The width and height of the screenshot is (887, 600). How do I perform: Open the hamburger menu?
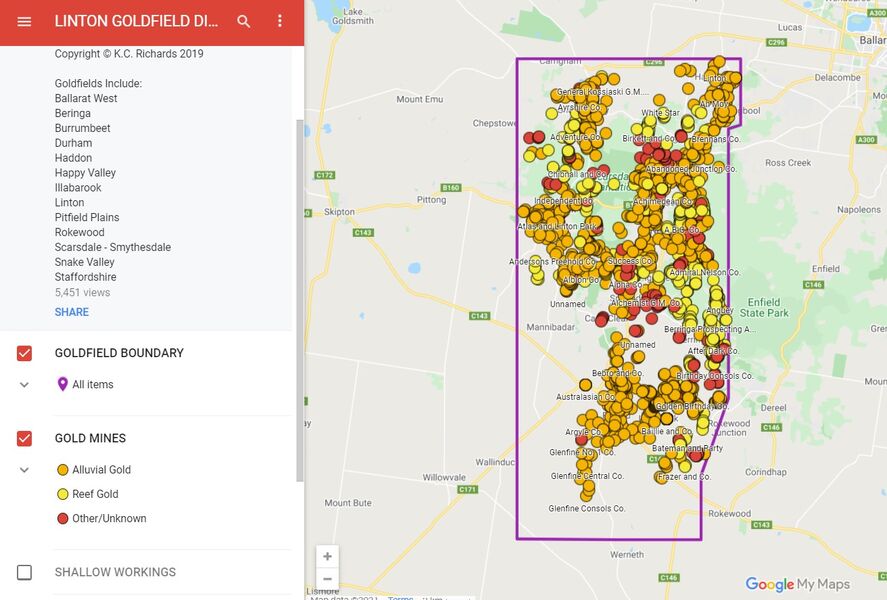tap(24, 21)
